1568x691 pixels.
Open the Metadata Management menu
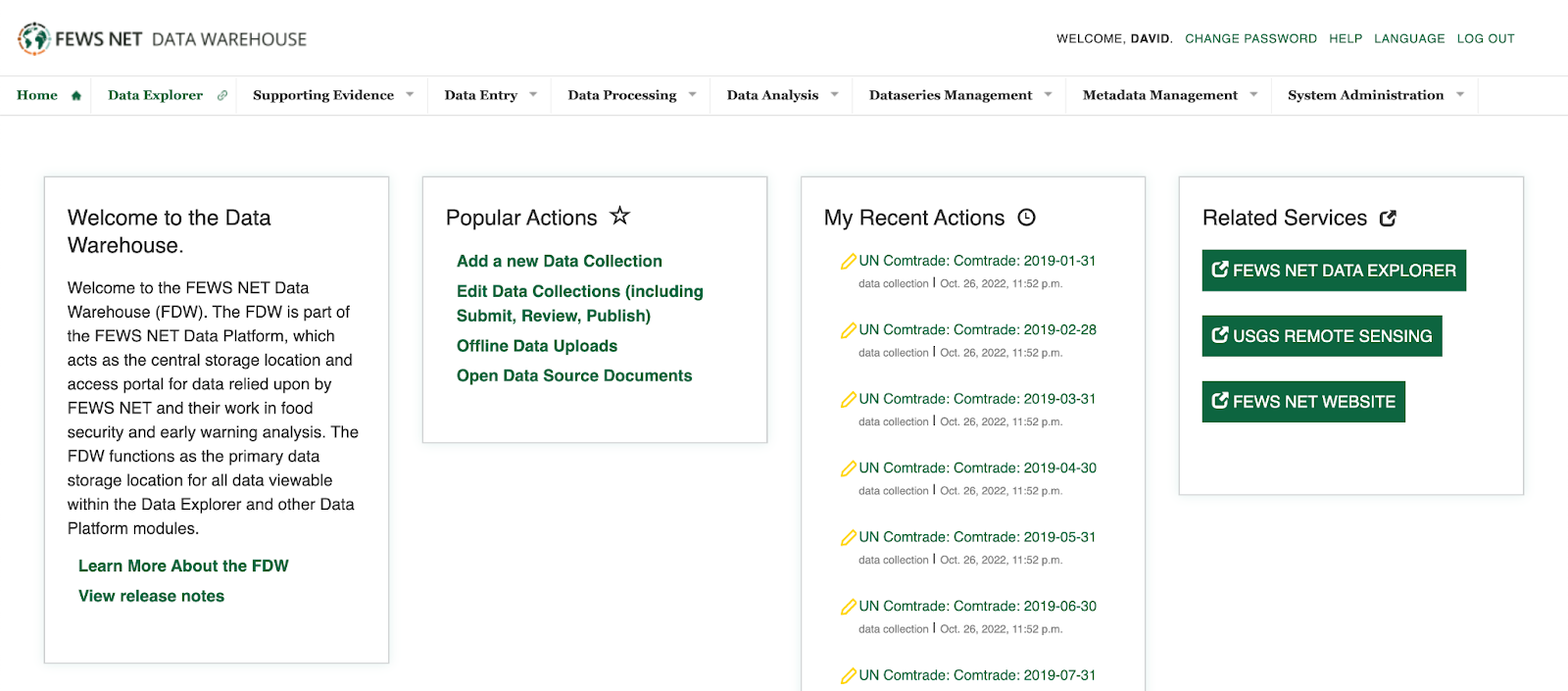click(1169, 95)
